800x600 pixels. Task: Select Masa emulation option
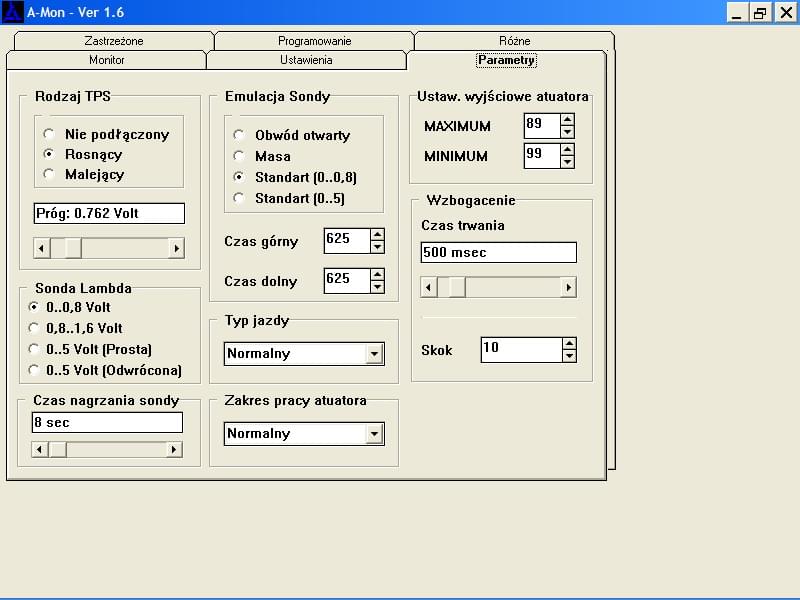point(262,156)
